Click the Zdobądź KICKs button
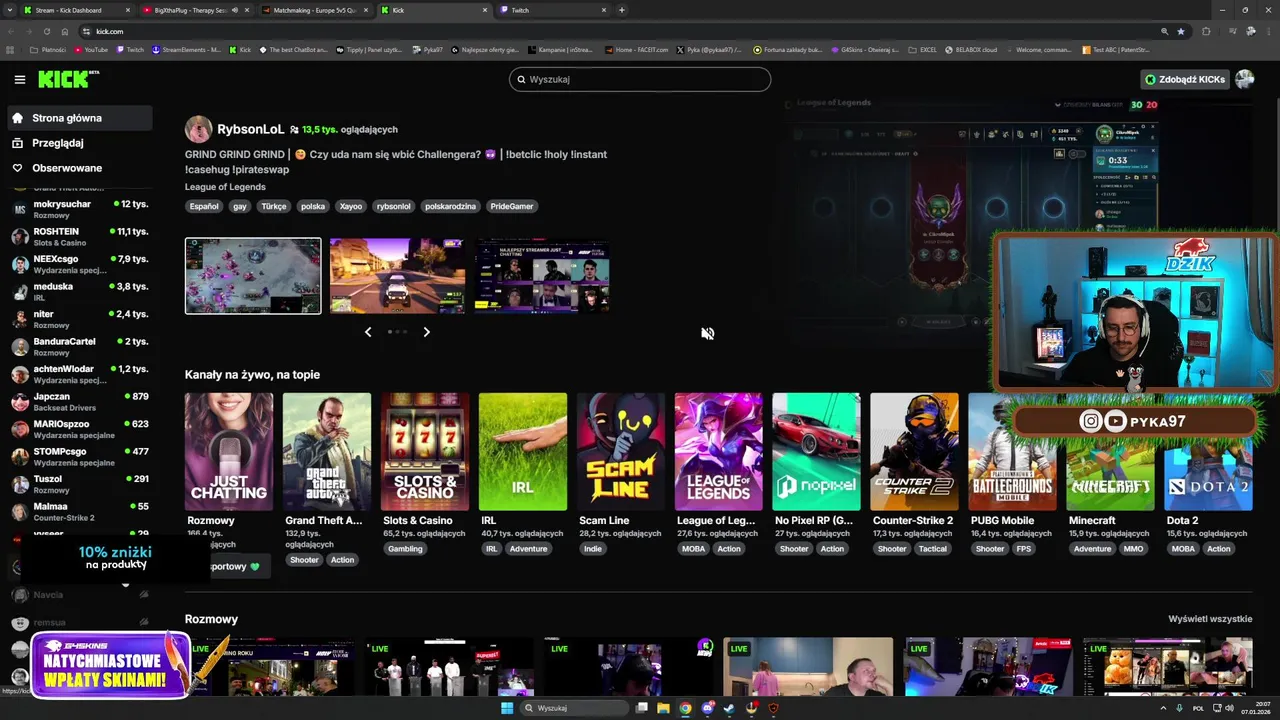 point(1185,79)
